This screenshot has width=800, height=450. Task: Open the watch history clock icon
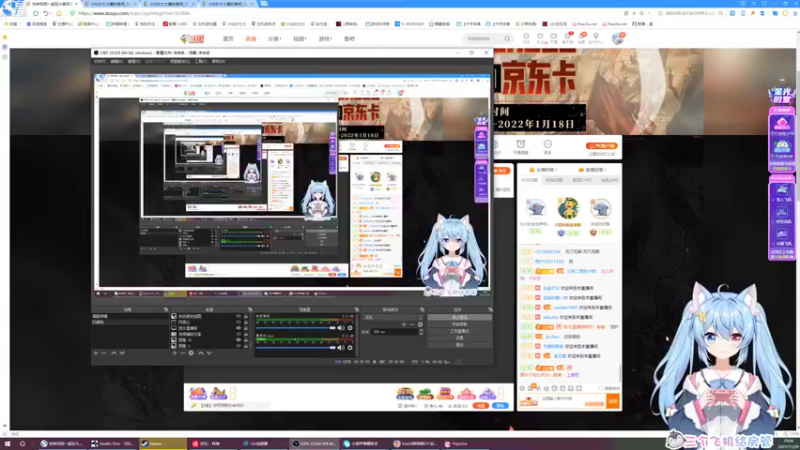click(526, 37)
